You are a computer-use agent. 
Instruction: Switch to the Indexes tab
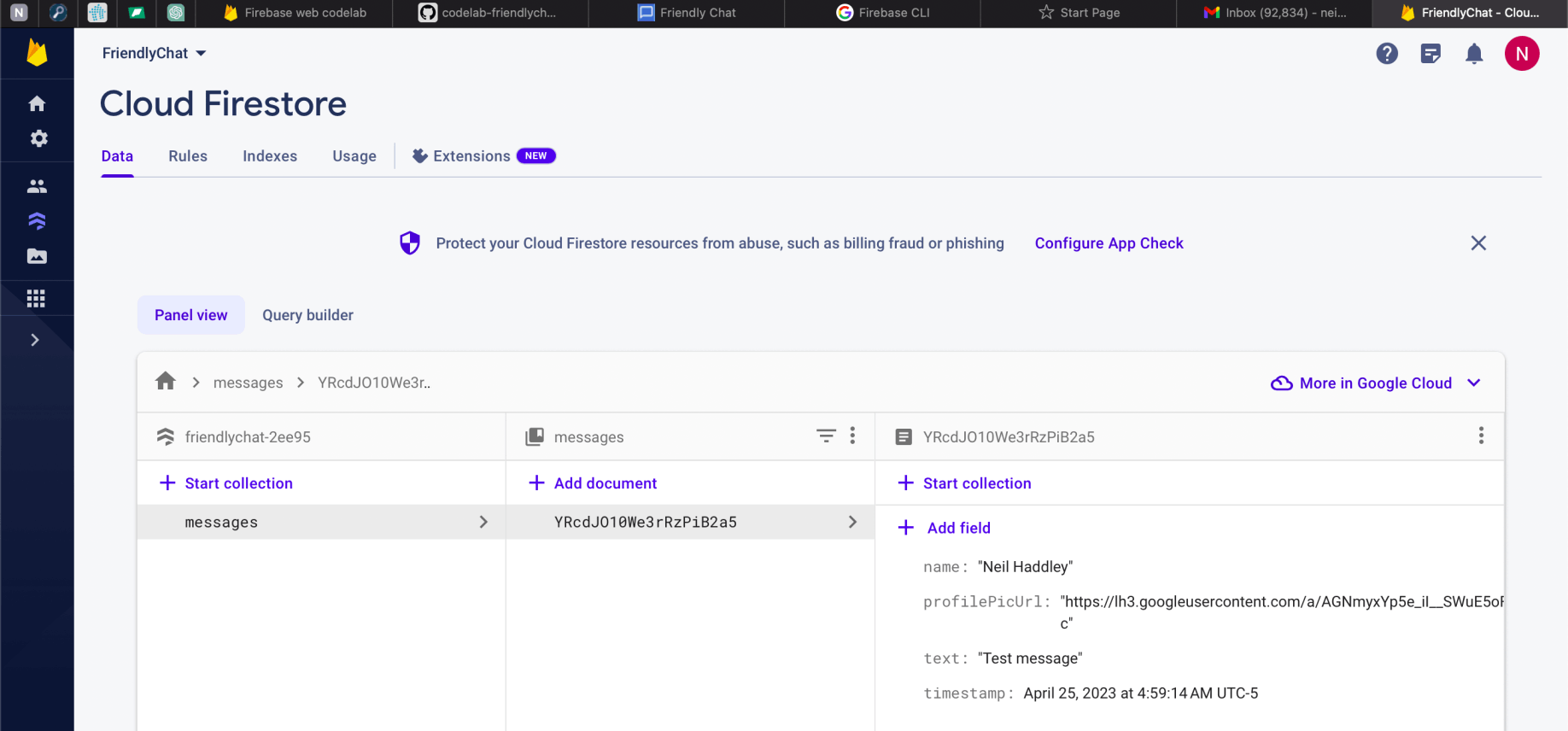[270, 156]
